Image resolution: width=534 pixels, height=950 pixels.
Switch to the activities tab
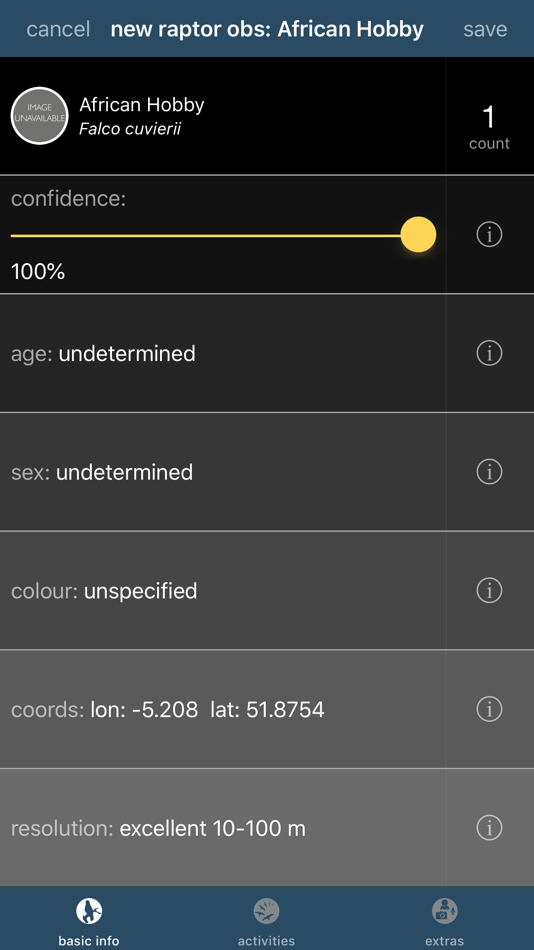tap(267, 920)
